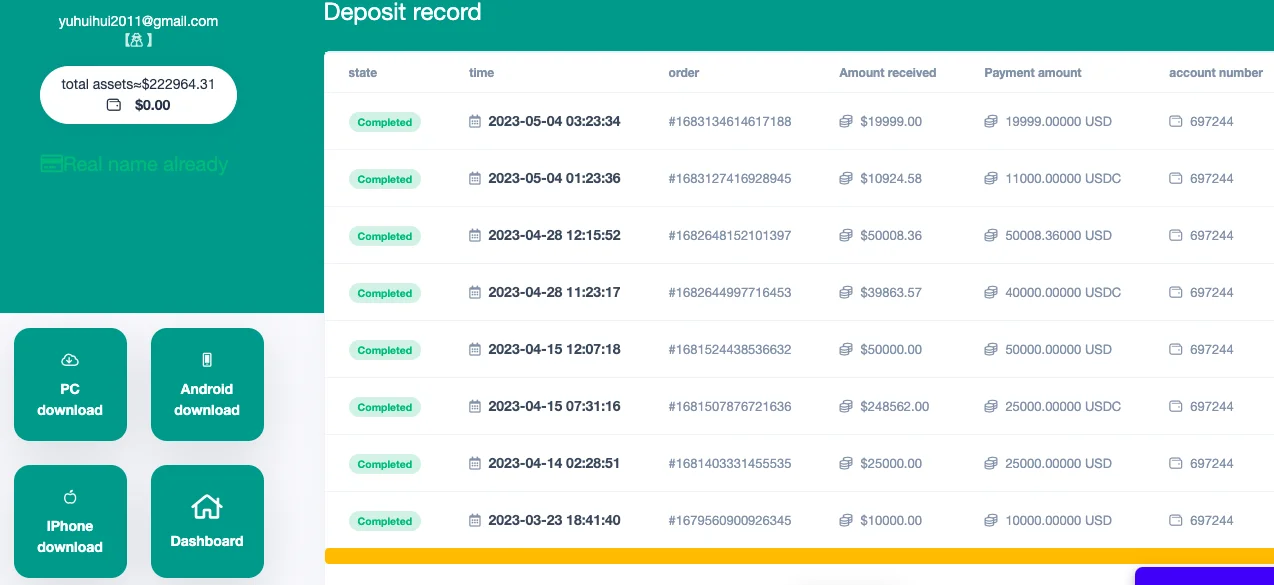Click the total assets balance pill
1274x585 pixels.
(138, 95)
